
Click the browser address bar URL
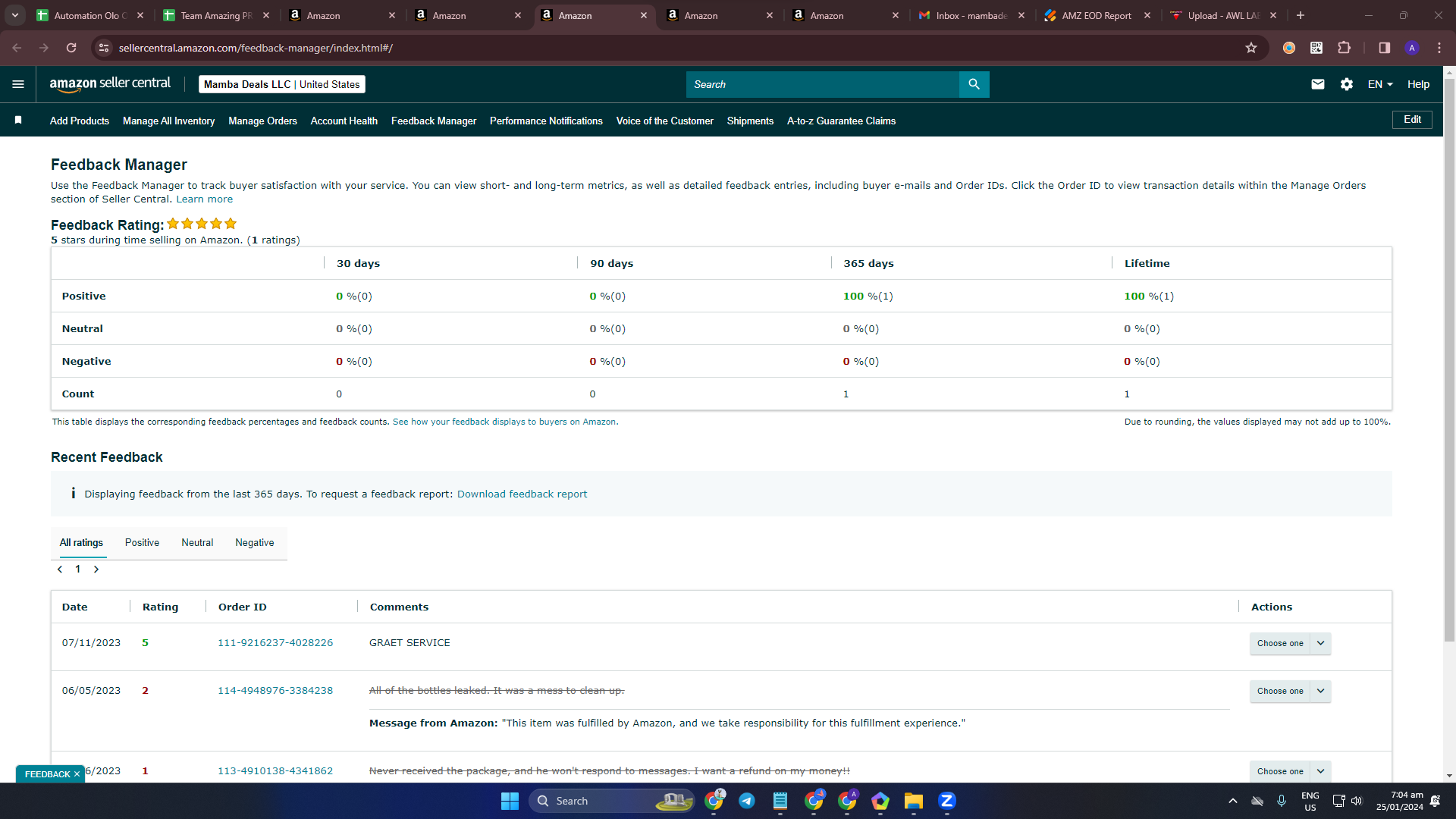256,48
